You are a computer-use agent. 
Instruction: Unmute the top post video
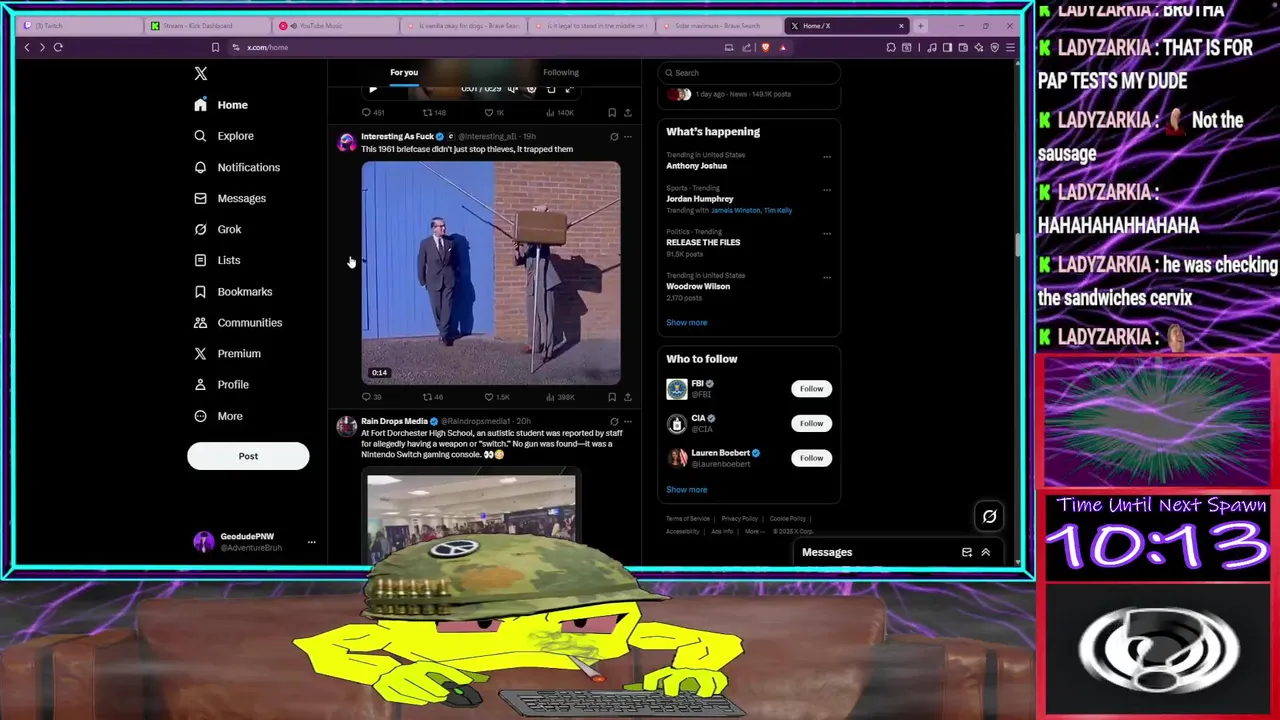point(512,89)
